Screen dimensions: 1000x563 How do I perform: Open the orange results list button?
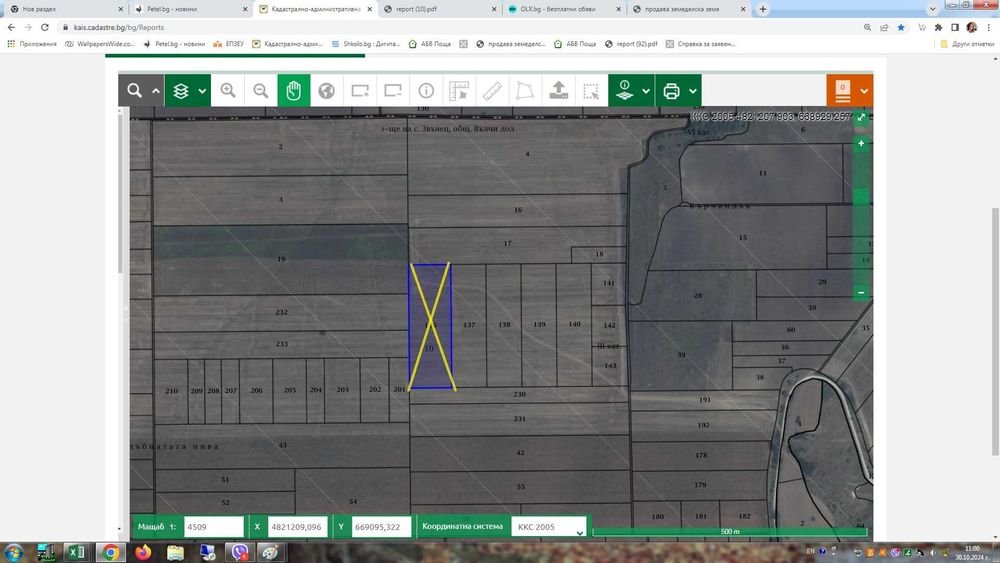(842, 91)
